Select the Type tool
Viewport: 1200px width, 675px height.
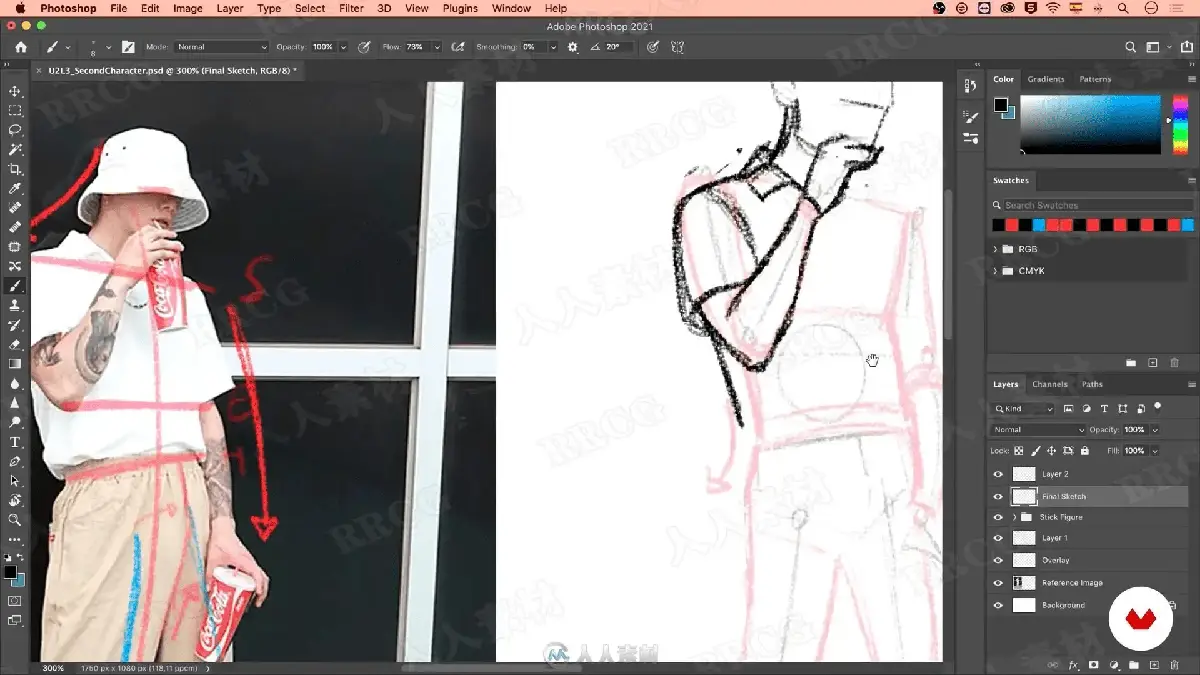[x=15, y=442]
